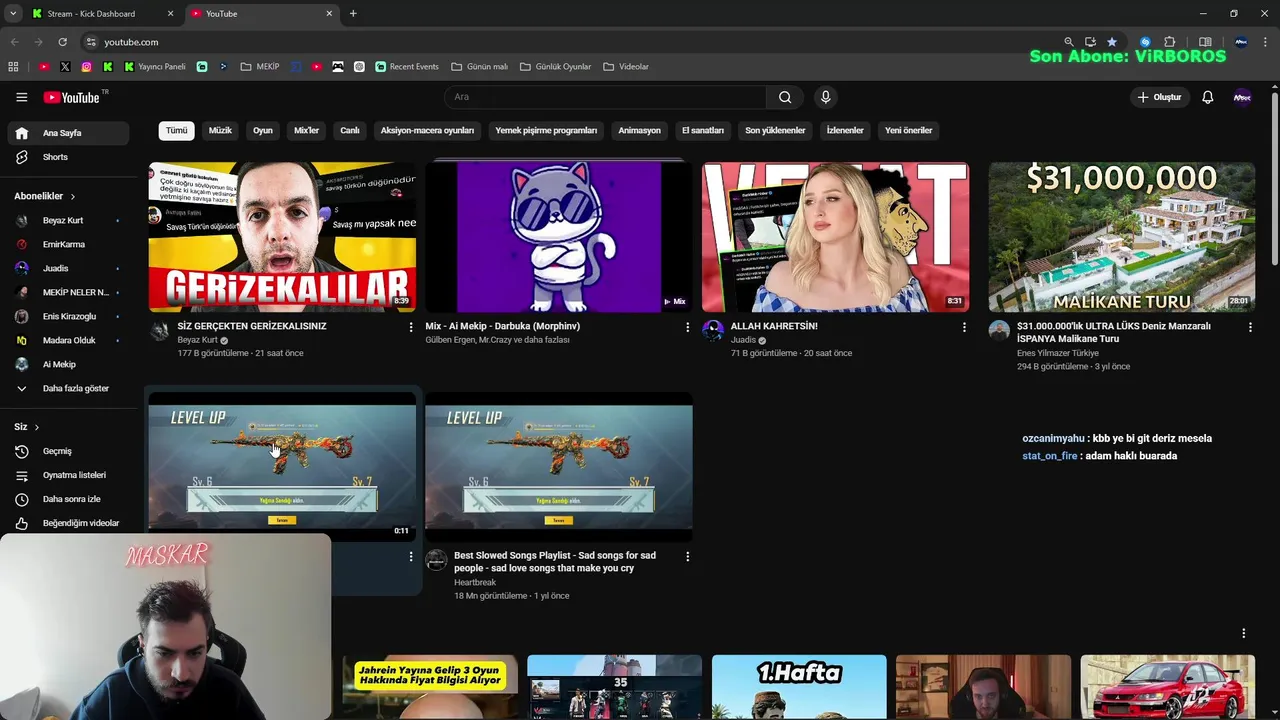
Task: Expand Daha fazla göster in subscriptions
Action: pos(68,388)
